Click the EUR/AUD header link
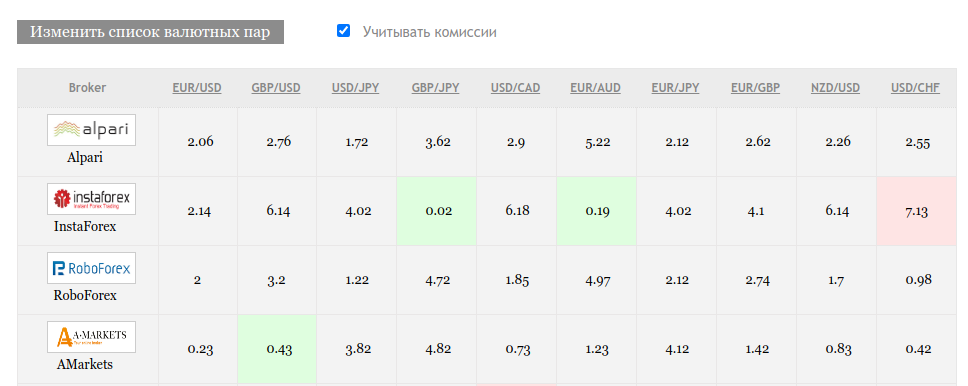968x386 pixels. click(x=596, y=88)
